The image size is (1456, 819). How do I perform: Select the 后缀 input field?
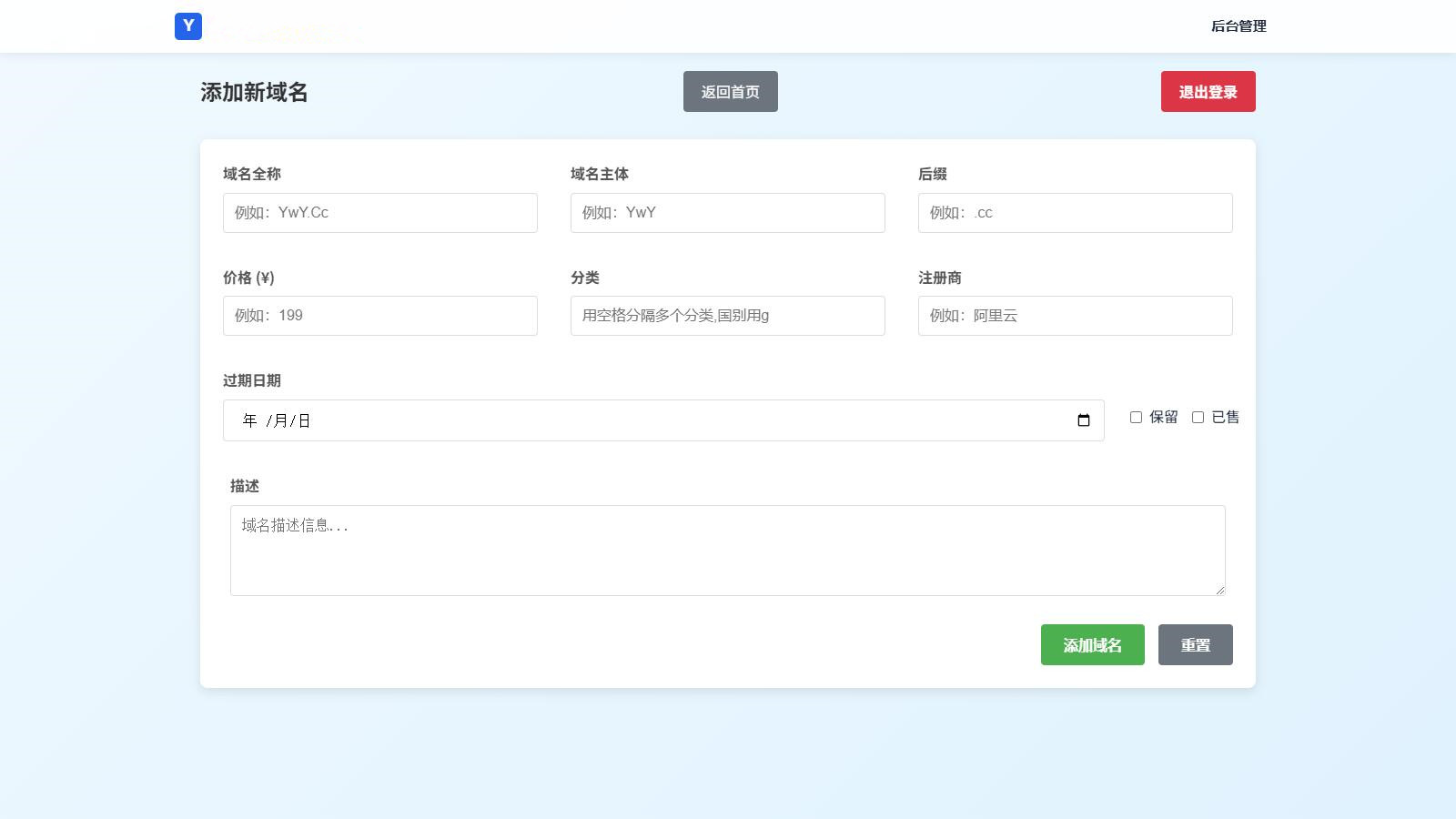[x=1075, y=213]
